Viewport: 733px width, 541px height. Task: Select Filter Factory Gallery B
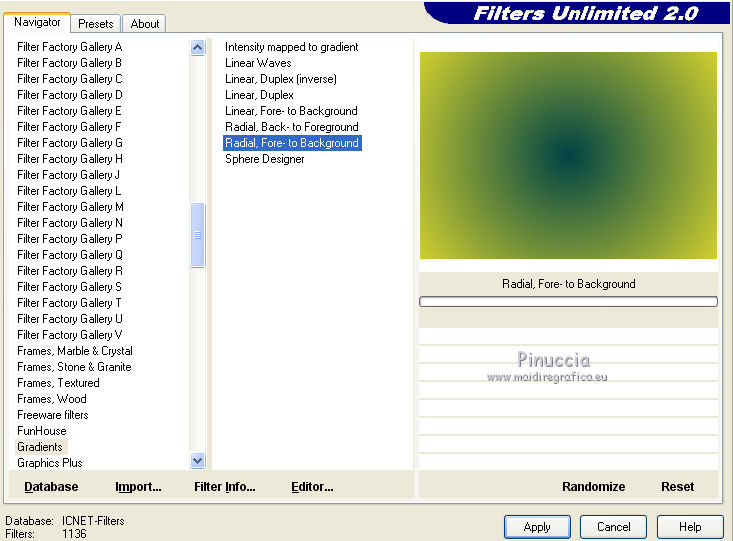(70, 63)
